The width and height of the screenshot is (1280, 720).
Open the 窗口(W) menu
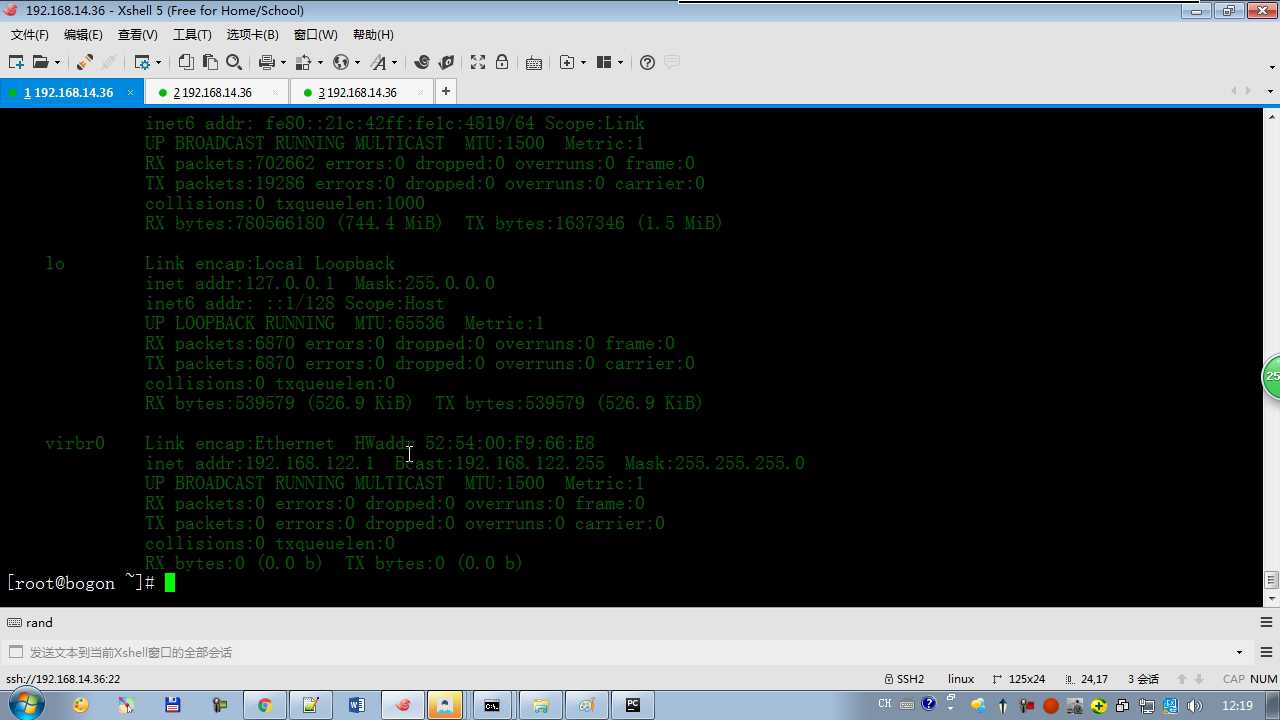316,34
